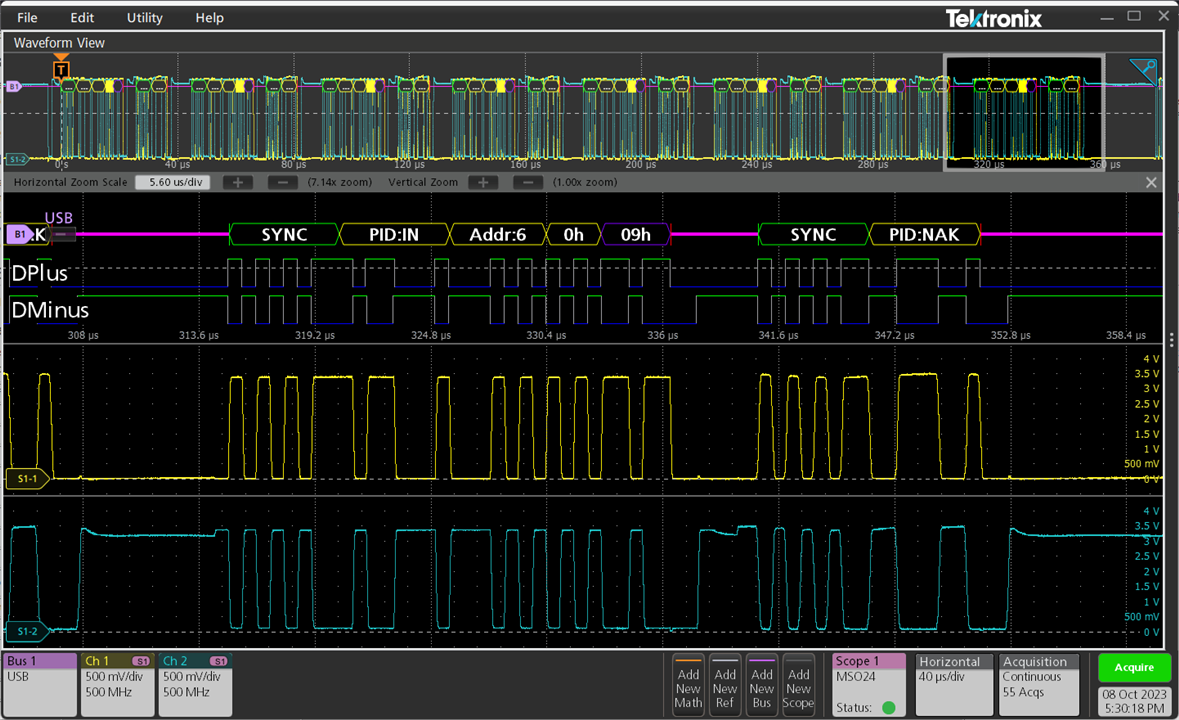Click the 0h decoded field

coord(574,234)
